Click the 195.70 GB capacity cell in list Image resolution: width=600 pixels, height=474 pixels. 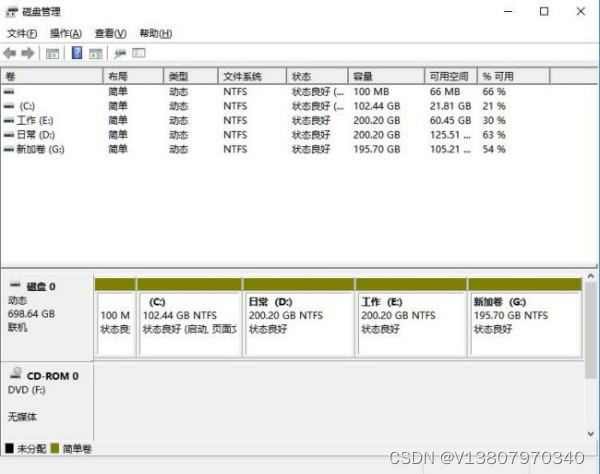coord(377,149)
